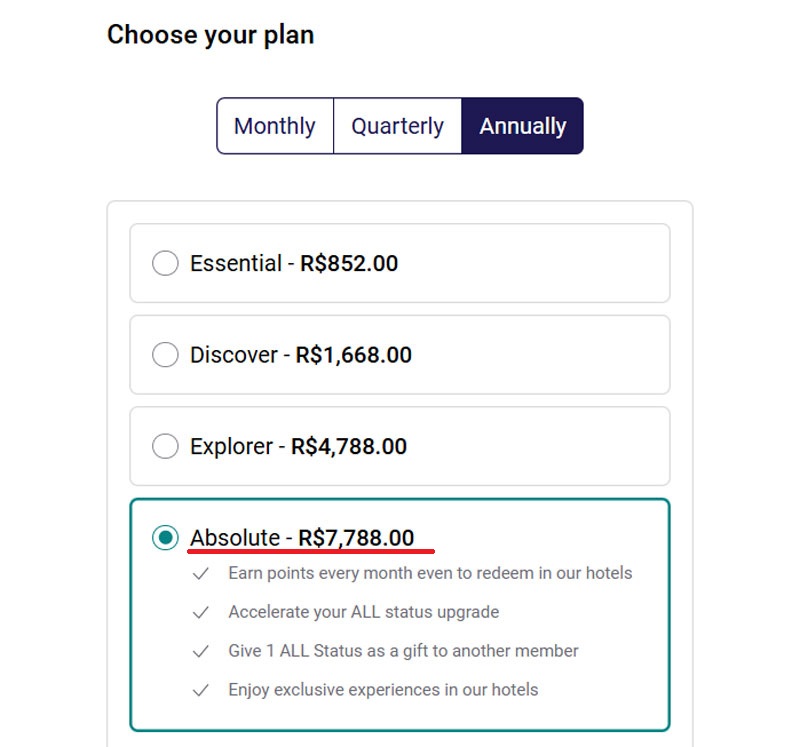Select the Annually billing tab
This screenshot has height=747, width=800.
[522, 126]
